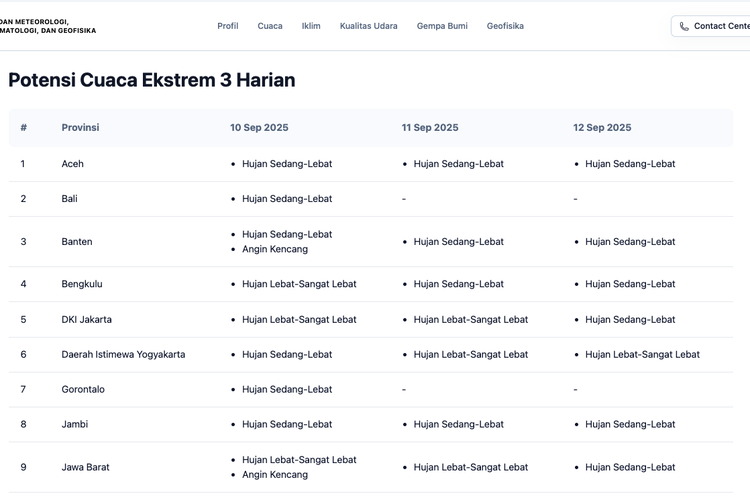Select Gempa Bumi navigation item
Screen dimensions: 750x500
pyautogui.click(x=442, y=26)
